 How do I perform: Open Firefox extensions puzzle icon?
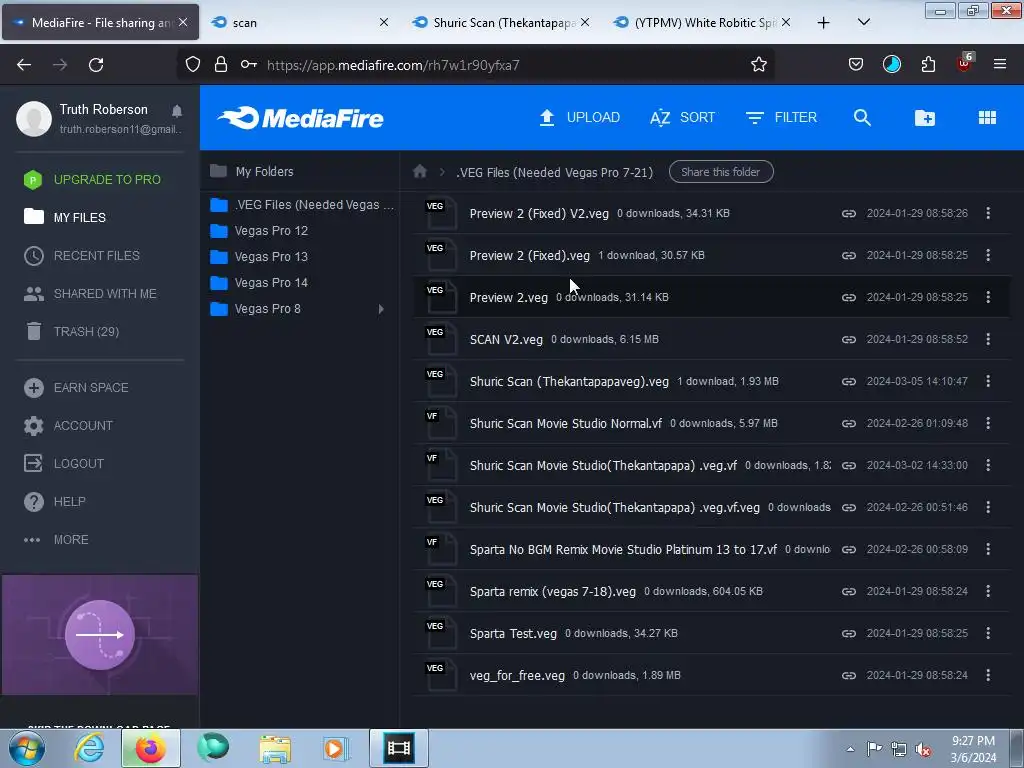[x=928, y=65]
